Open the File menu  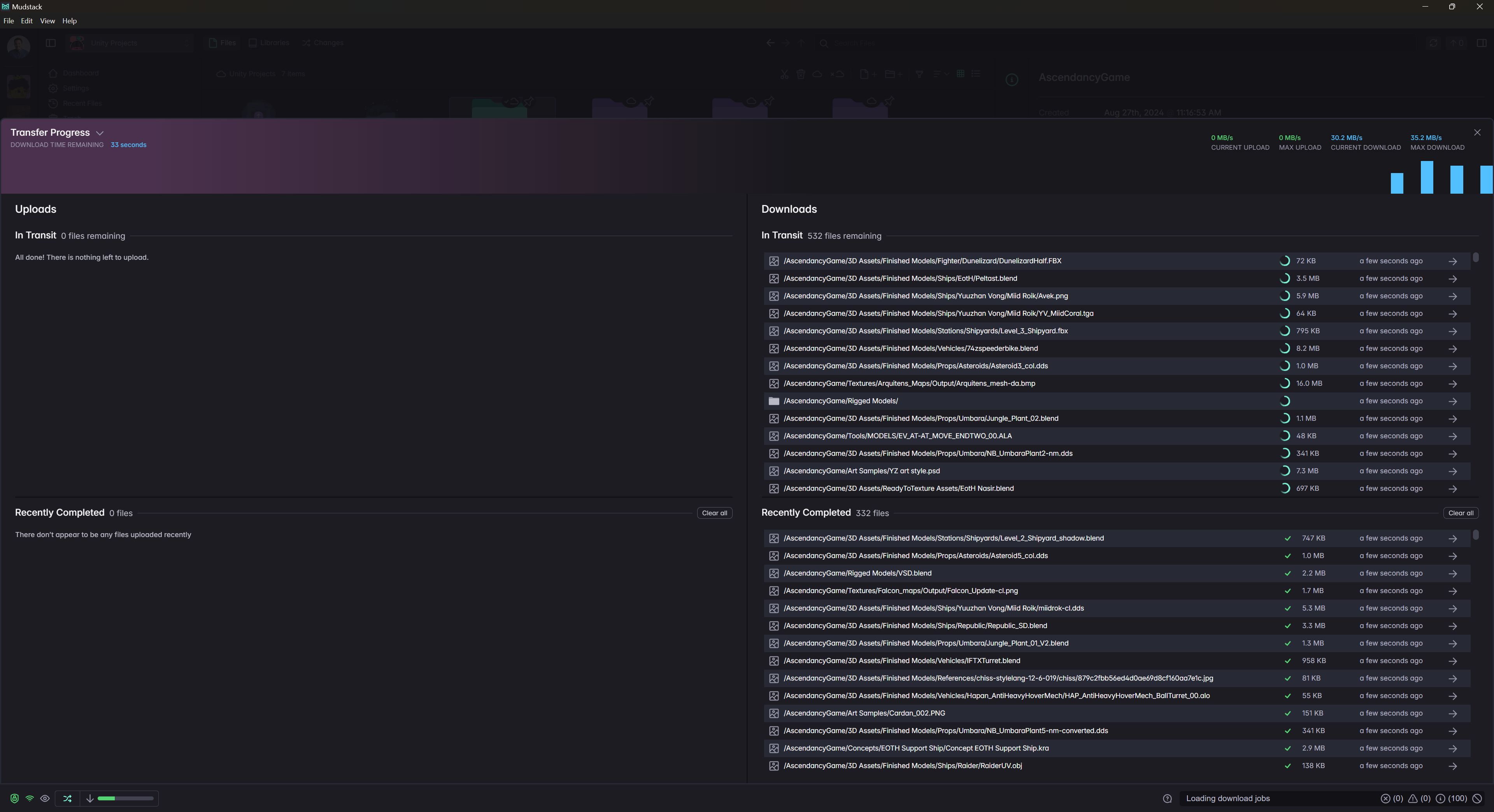click(x=9, y=21)
